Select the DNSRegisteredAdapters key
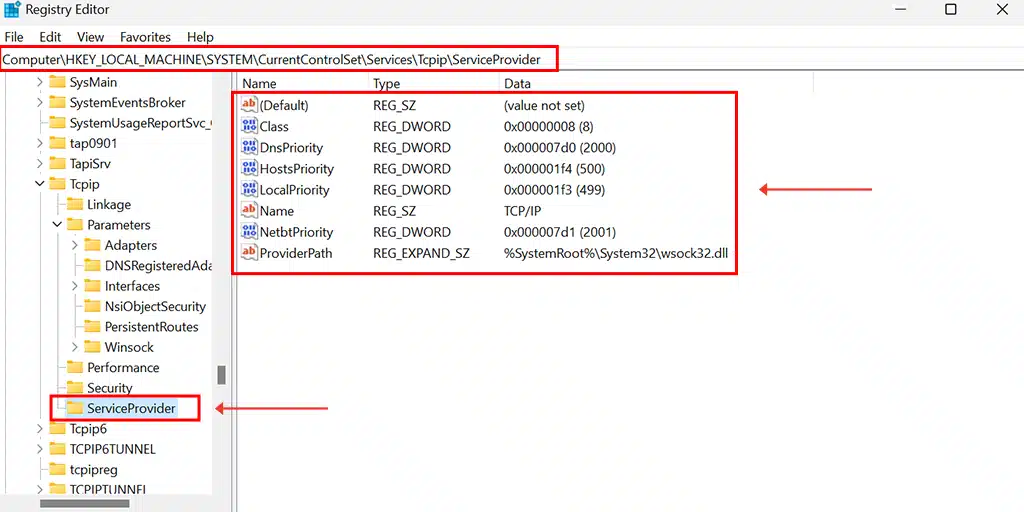 click(158, 265)
